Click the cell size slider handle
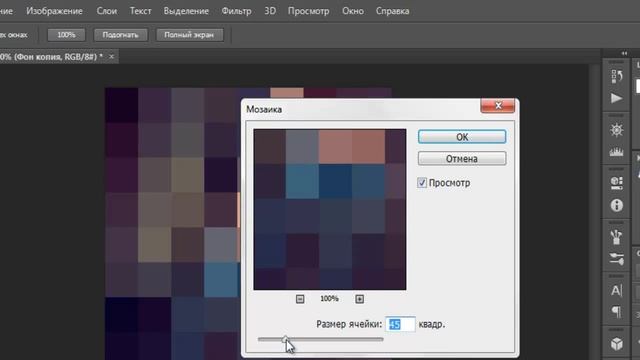 click(x=285, y=339)
